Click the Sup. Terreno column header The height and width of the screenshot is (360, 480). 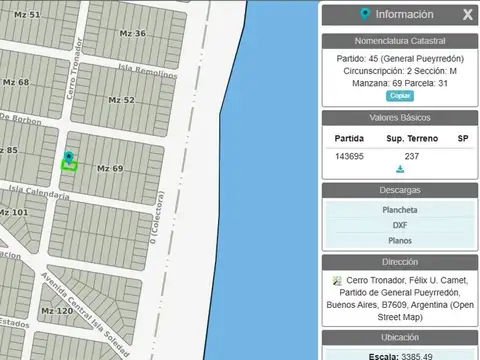click(412, 139)
